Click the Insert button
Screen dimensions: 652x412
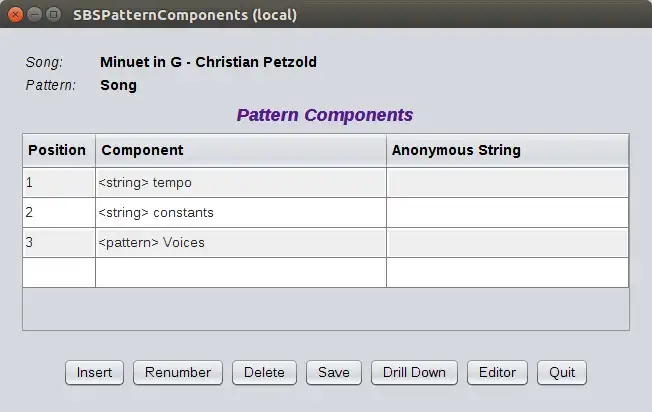coord(95,372)
